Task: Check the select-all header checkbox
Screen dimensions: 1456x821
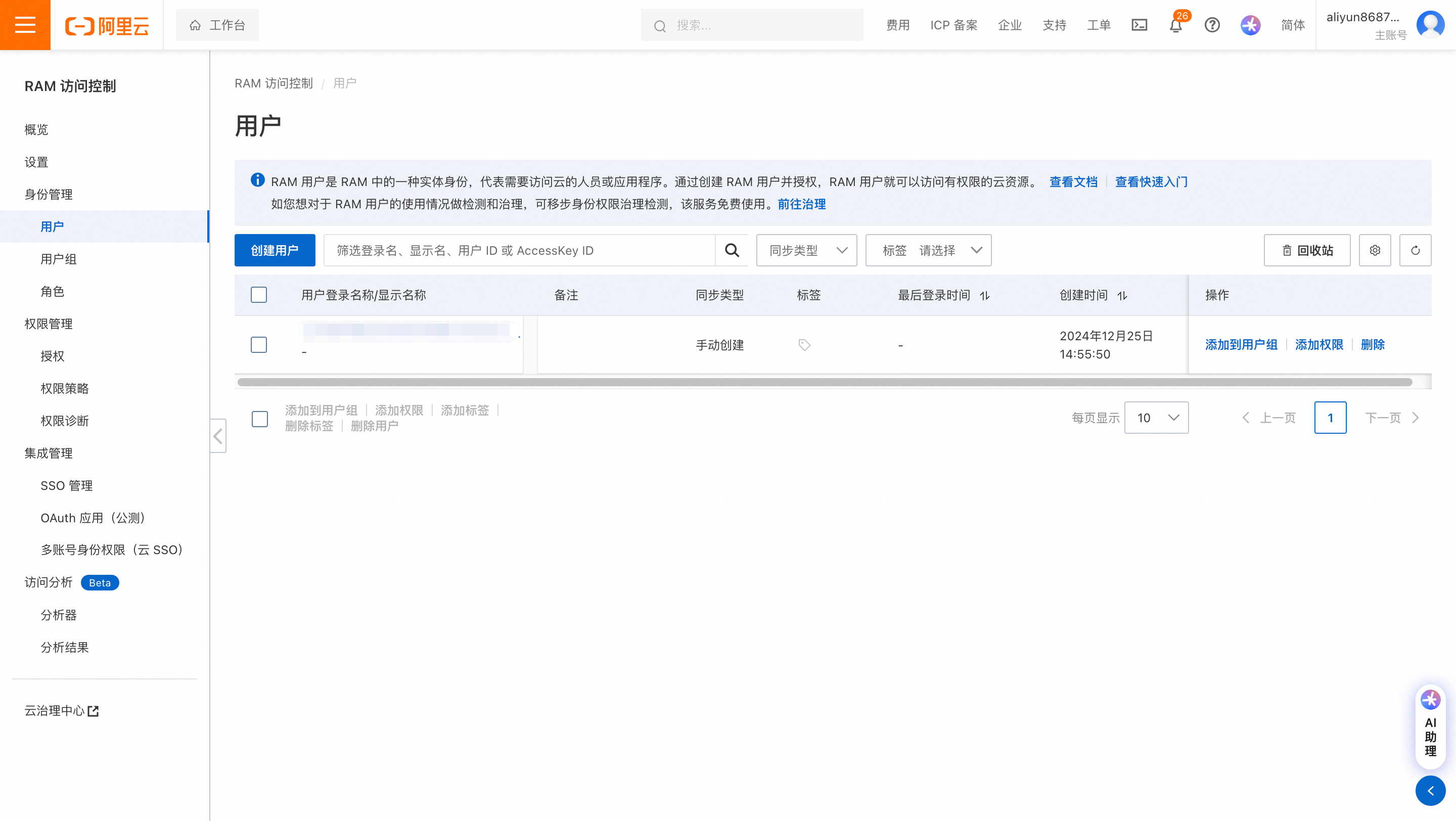Action: [x=259, y=295]
